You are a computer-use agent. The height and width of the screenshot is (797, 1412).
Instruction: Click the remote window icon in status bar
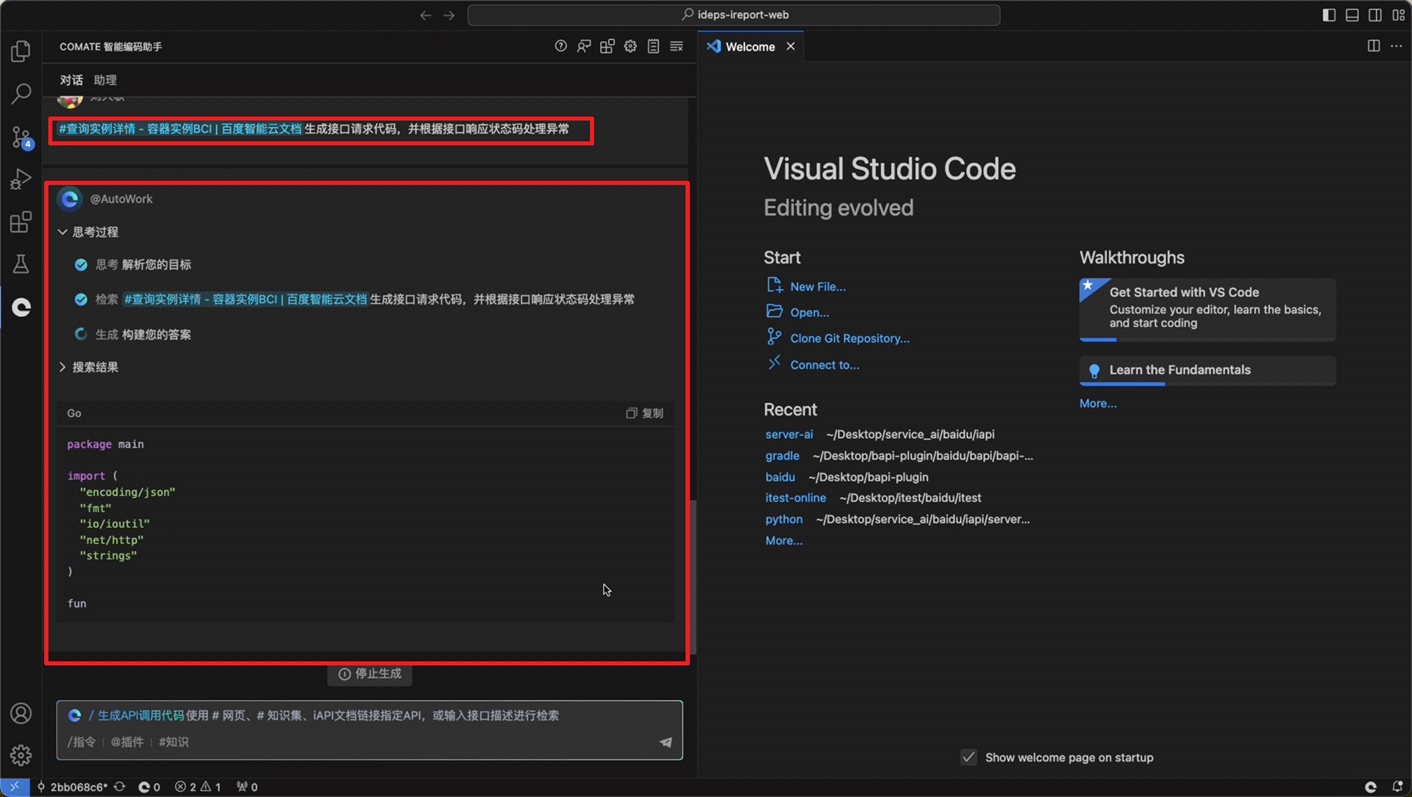click(x=14, y=787)
